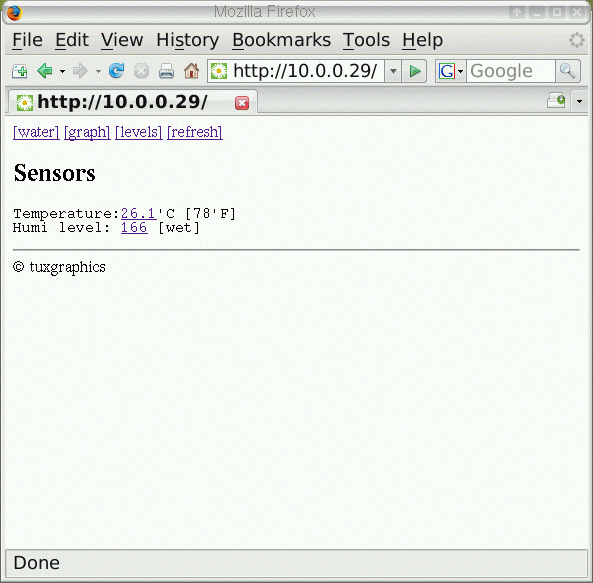593x583 pixels.
Task: Print the page using the printer icon
Action: click(166, 71)
